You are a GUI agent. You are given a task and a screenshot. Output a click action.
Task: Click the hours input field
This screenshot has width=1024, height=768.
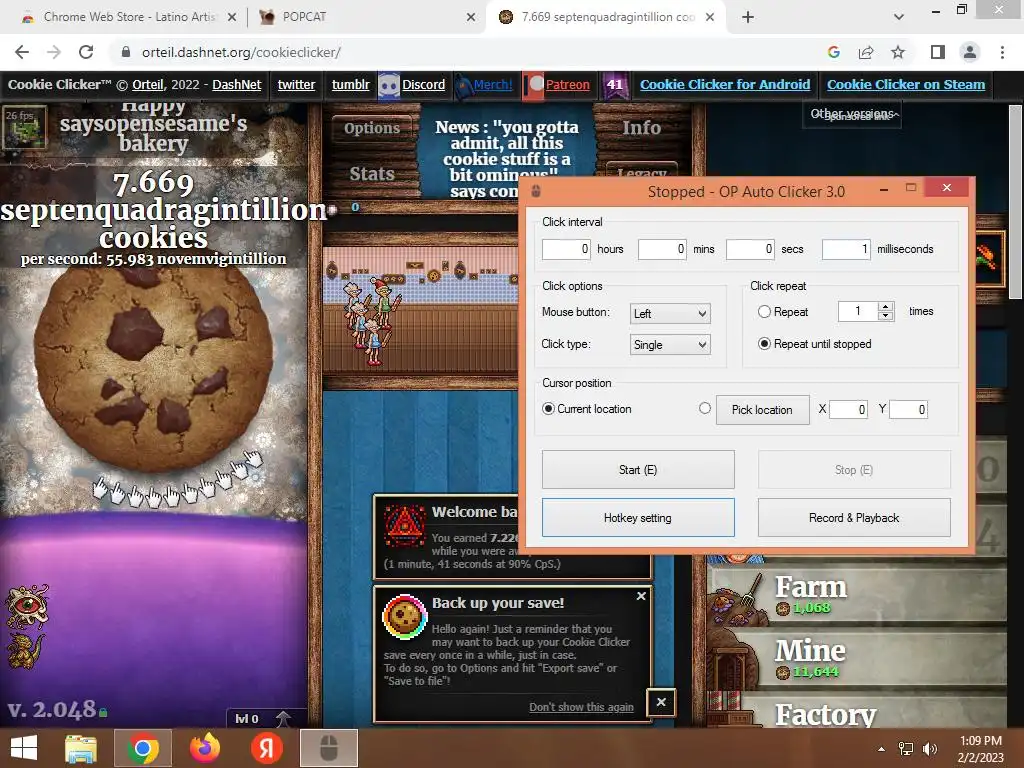[x=566, y=249]
